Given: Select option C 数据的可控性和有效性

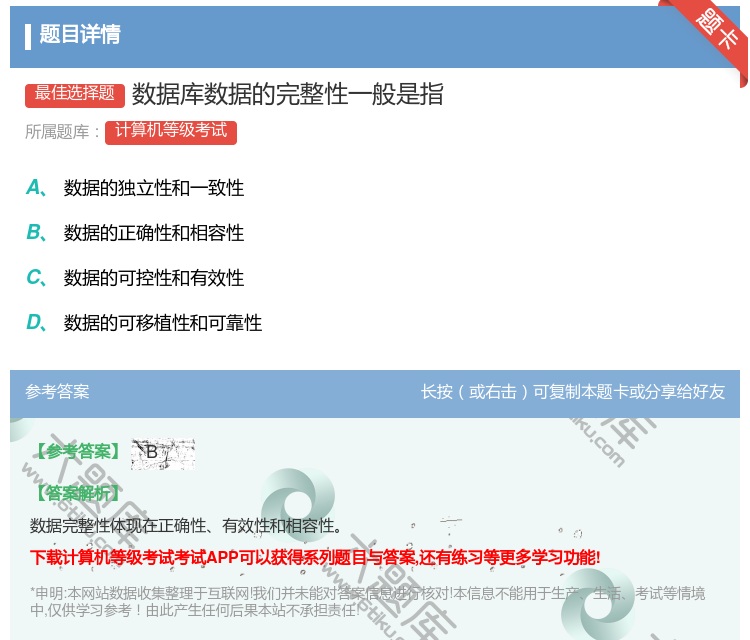Looking at the screenshot, I should tap(135, 278).
